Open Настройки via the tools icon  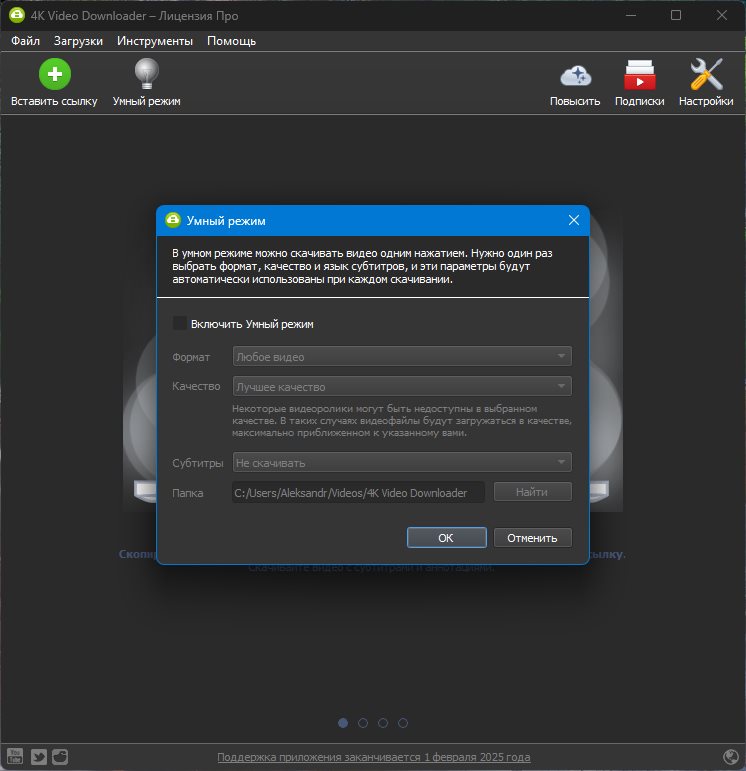pyautogui.click(x=706, y=74)
